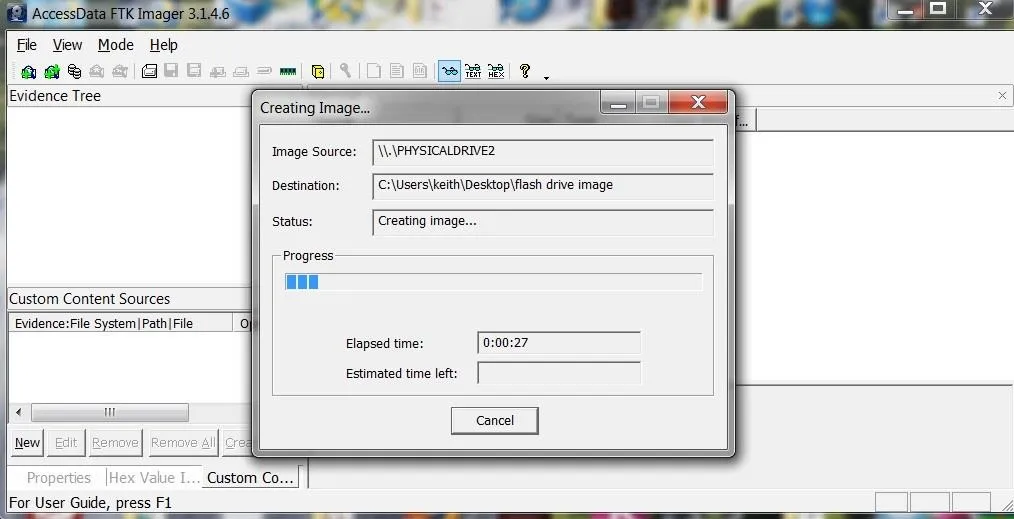Click the Capture Memory chip icon
This screenshot has width=1014, height=519.
coord(288,71)
